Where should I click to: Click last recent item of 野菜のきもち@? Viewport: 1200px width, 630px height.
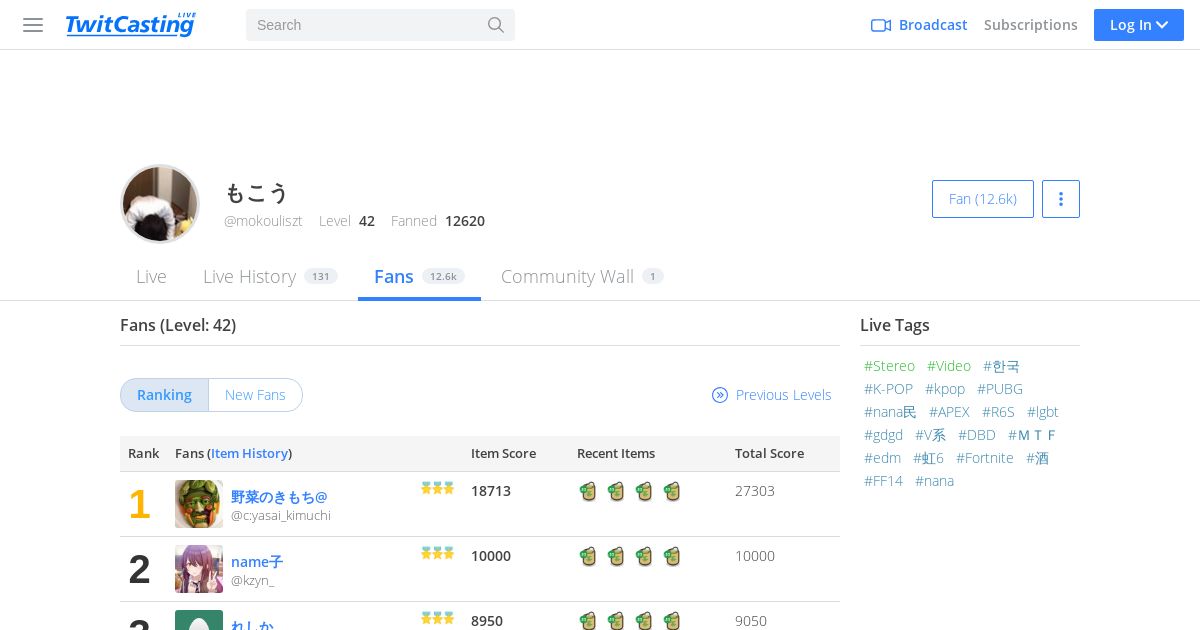coord(672,491)
